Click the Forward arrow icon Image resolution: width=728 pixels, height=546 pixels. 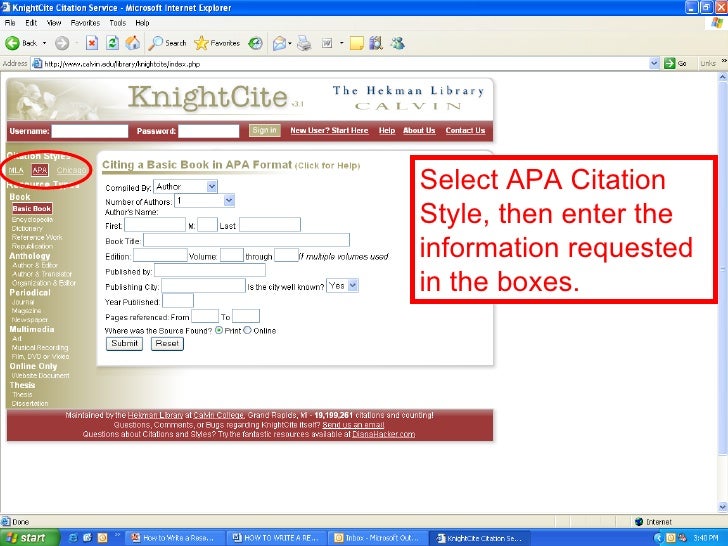(x=62, y=43)
